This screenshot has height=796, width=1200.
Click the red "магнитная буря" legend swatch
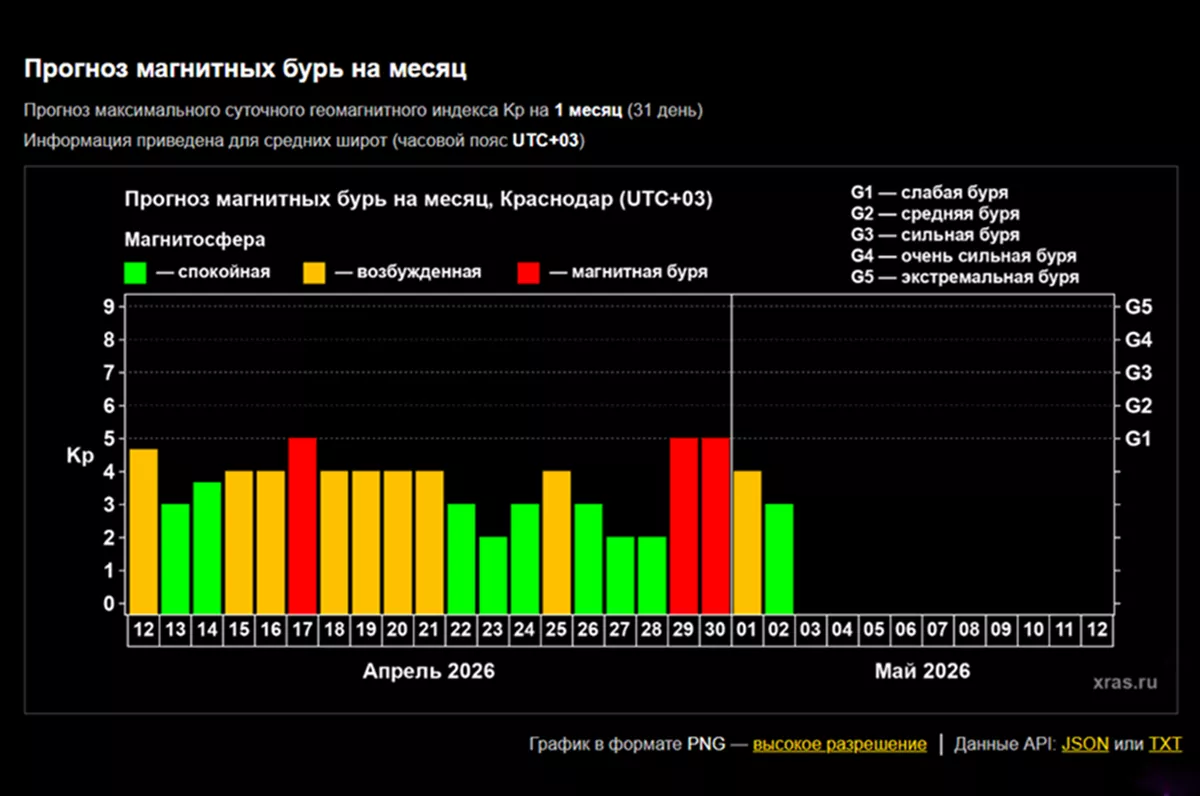coord(529,272)
